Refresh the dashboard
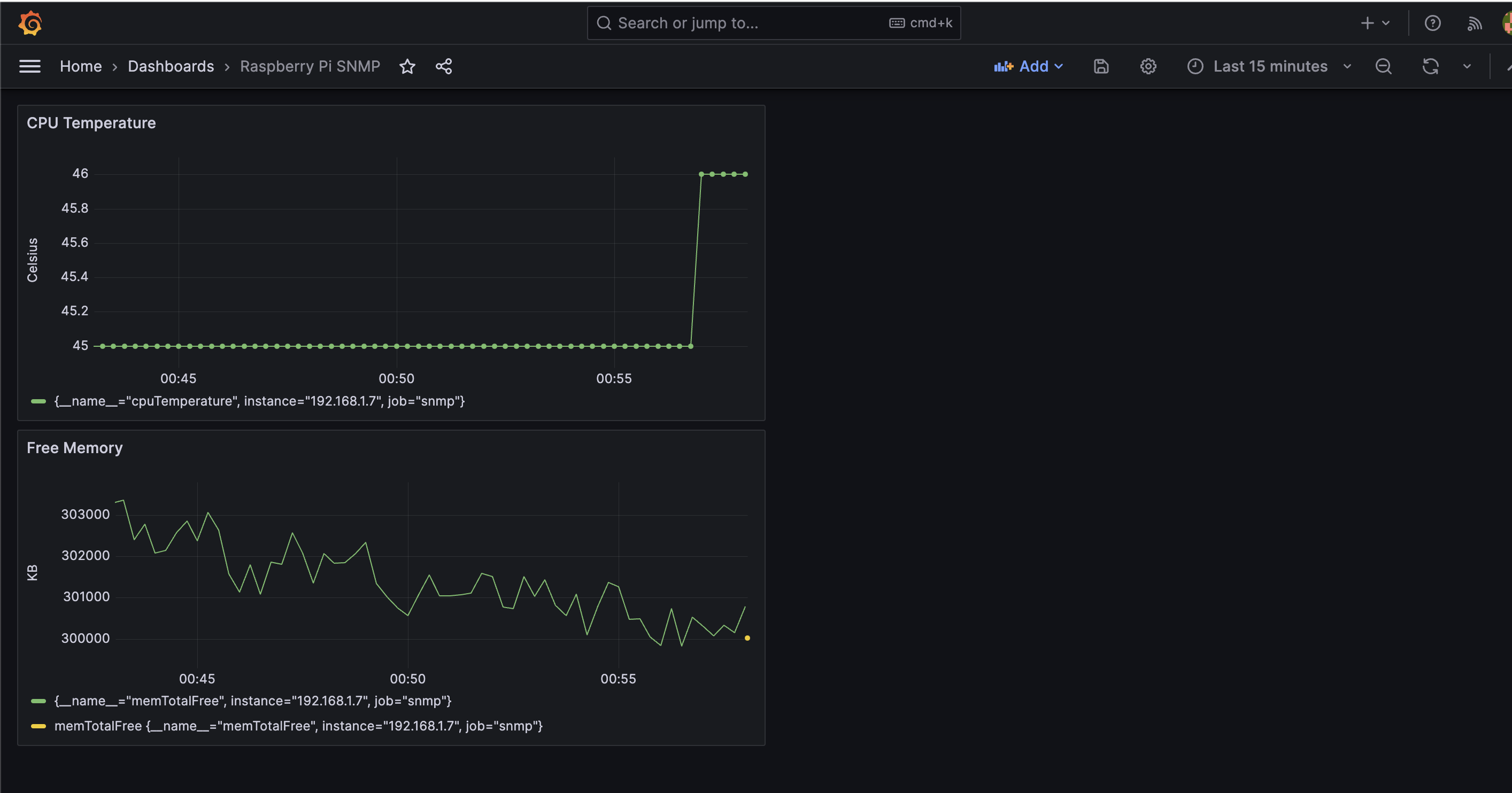The width and height of the screenshot is (1512, 793). [x=1430, y=66]
